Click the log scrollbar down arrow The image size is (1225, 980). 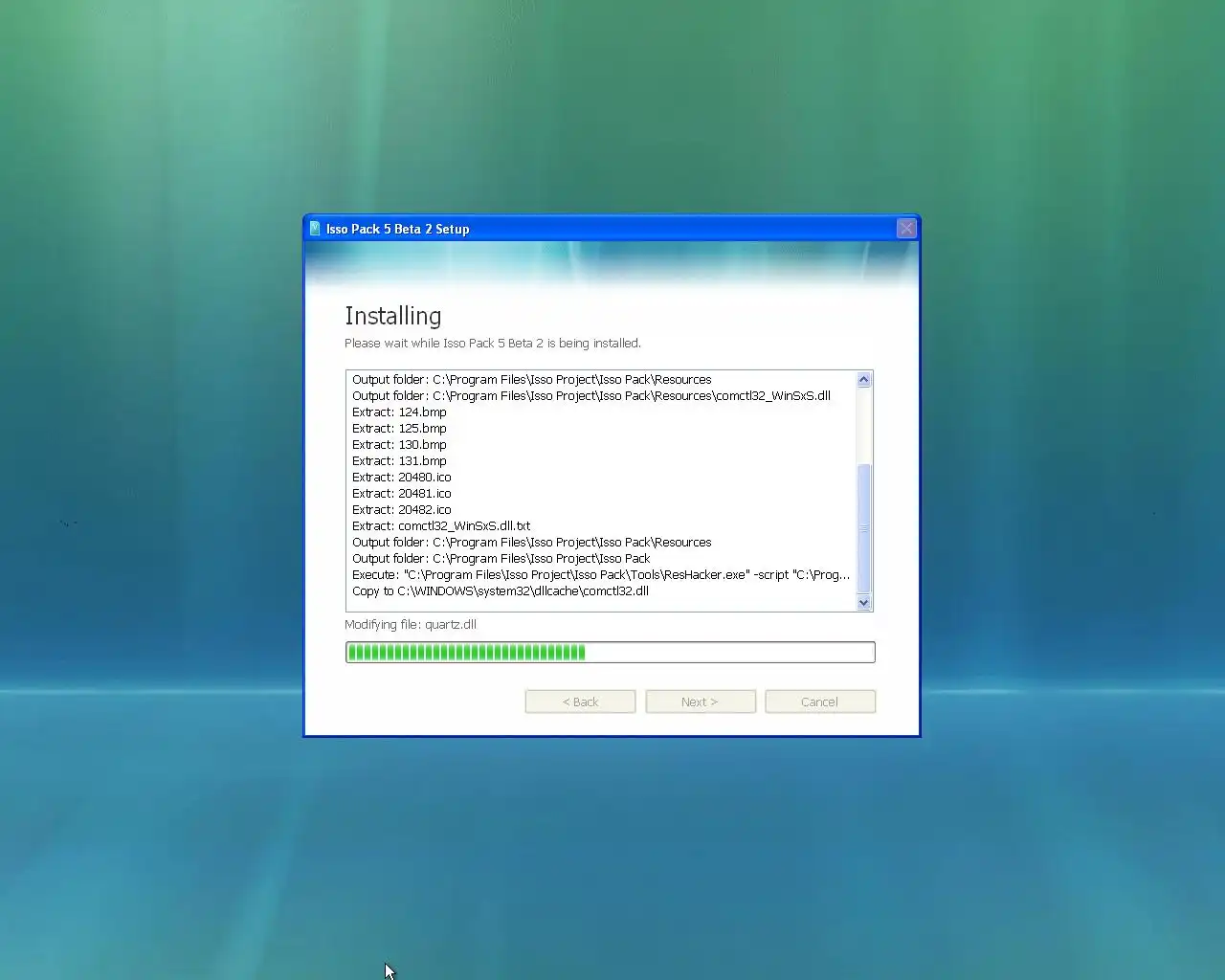[x=864, y=602]
